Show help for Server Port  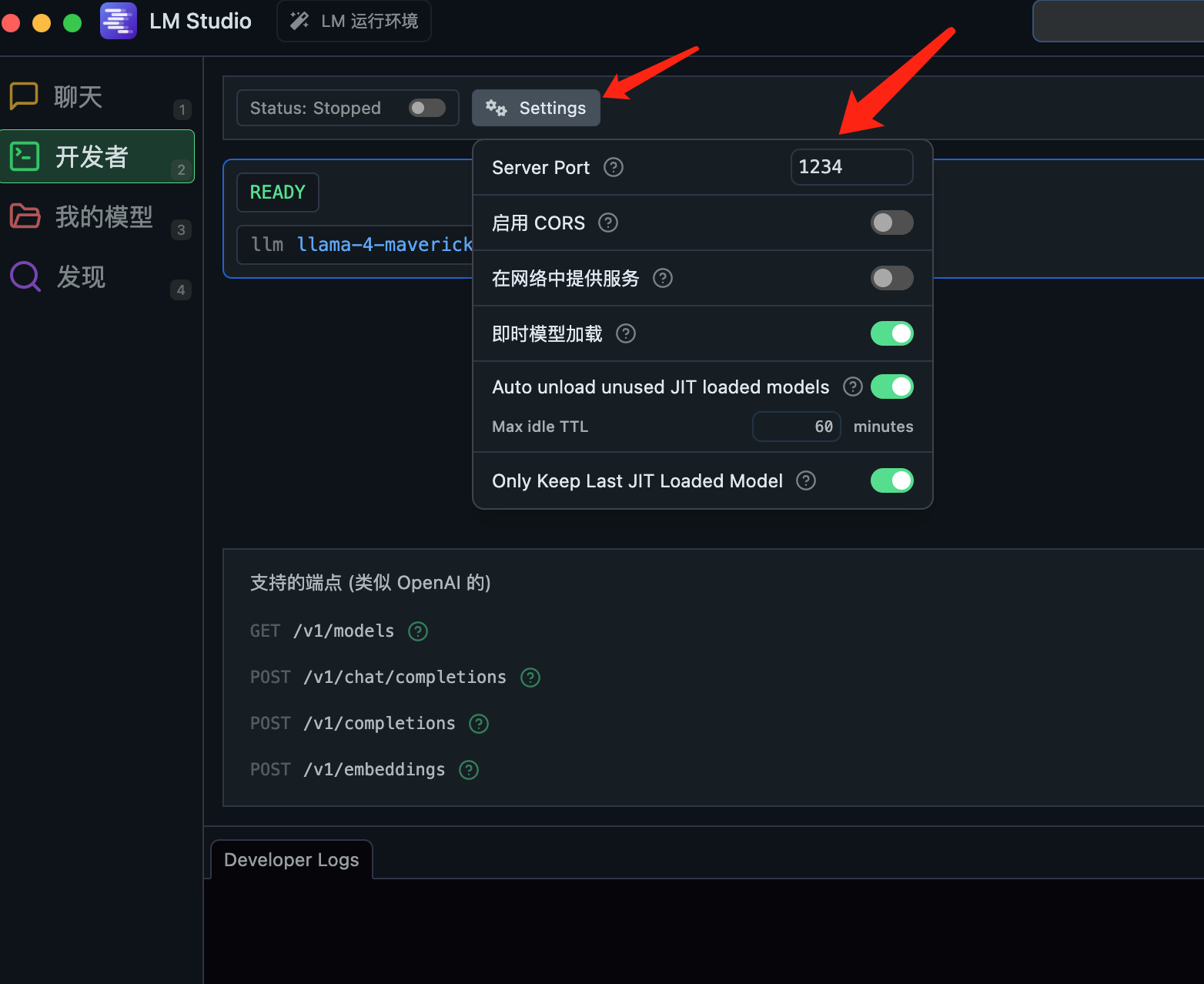click(x=614, y=167)
